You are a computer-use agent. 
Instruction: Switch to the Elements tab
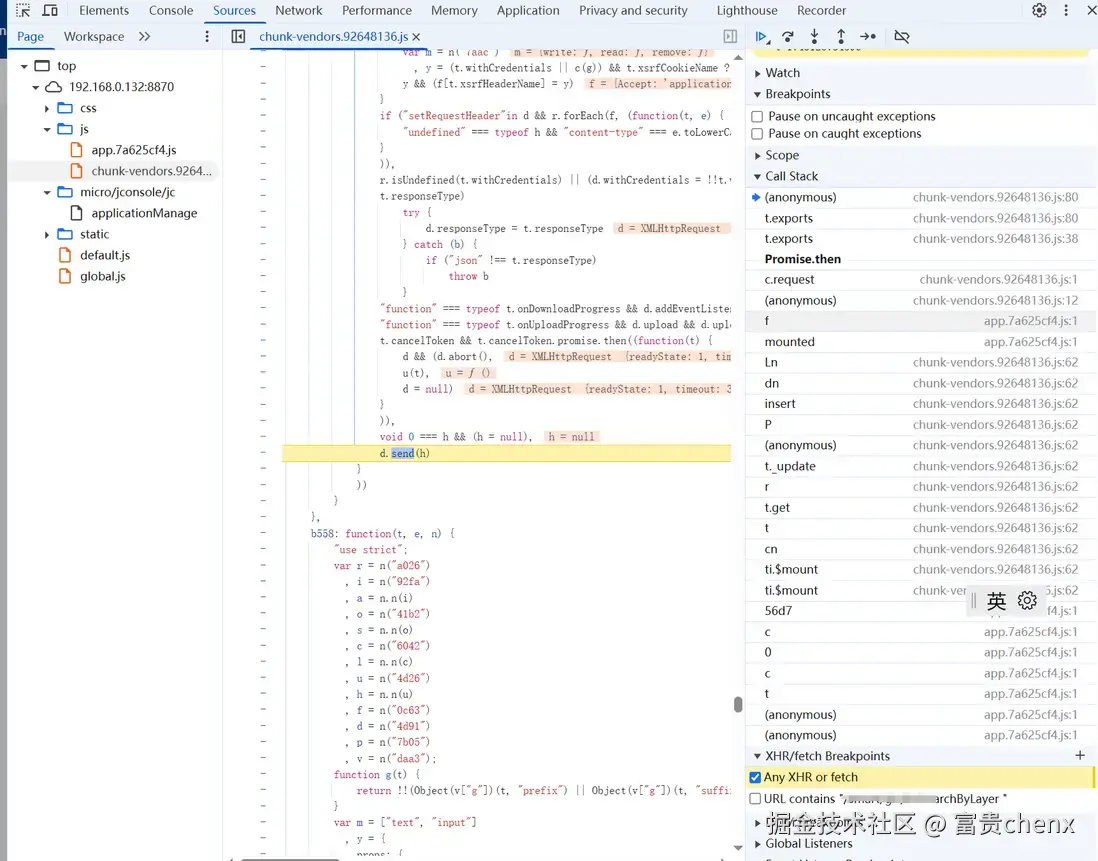coord(104,10)
